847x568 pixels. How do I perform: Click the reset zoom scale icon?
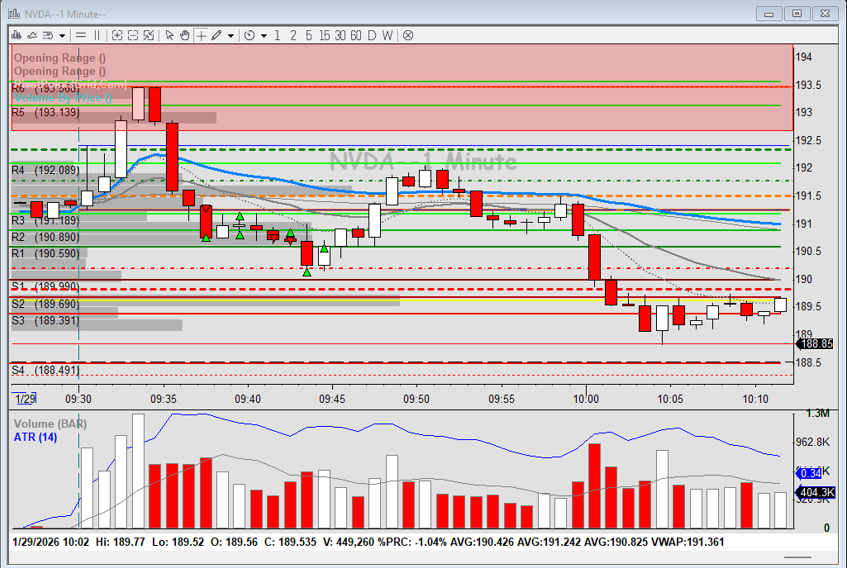[149, 36]
